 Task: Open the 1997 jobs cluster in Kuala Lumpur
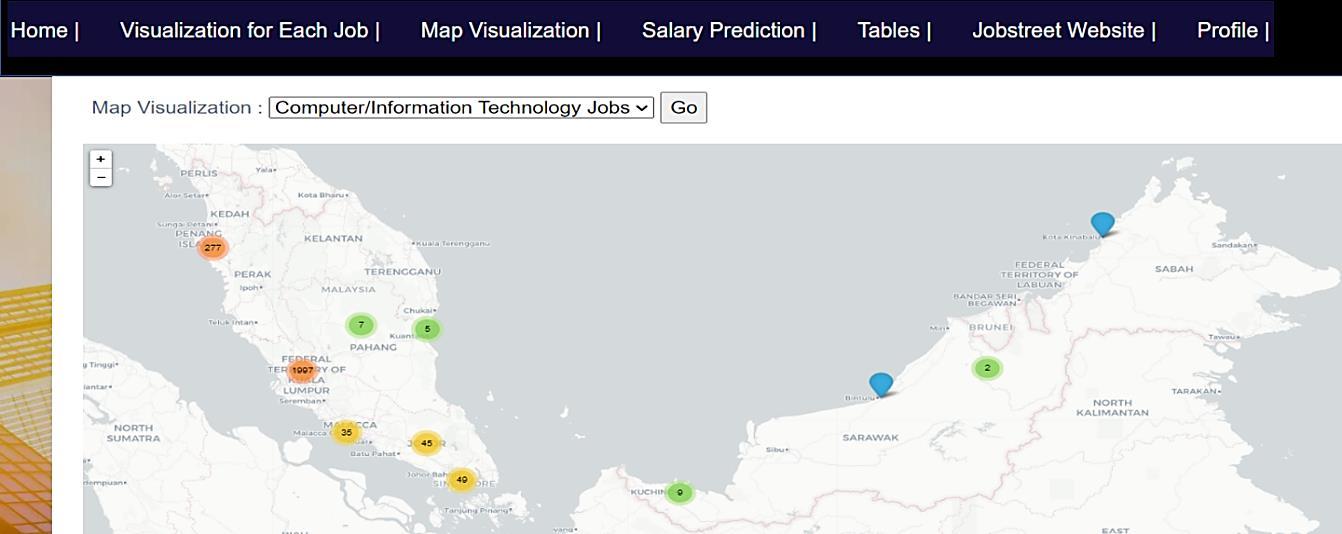302,370
